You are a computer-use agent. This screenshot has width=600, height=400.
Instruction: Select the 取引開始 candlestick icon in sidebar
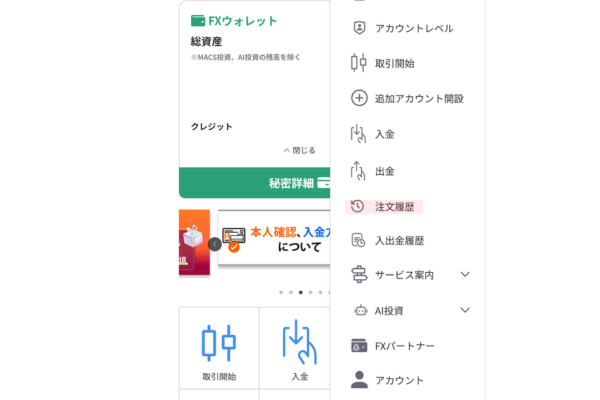pyautogui.click(x=359, y=62)
